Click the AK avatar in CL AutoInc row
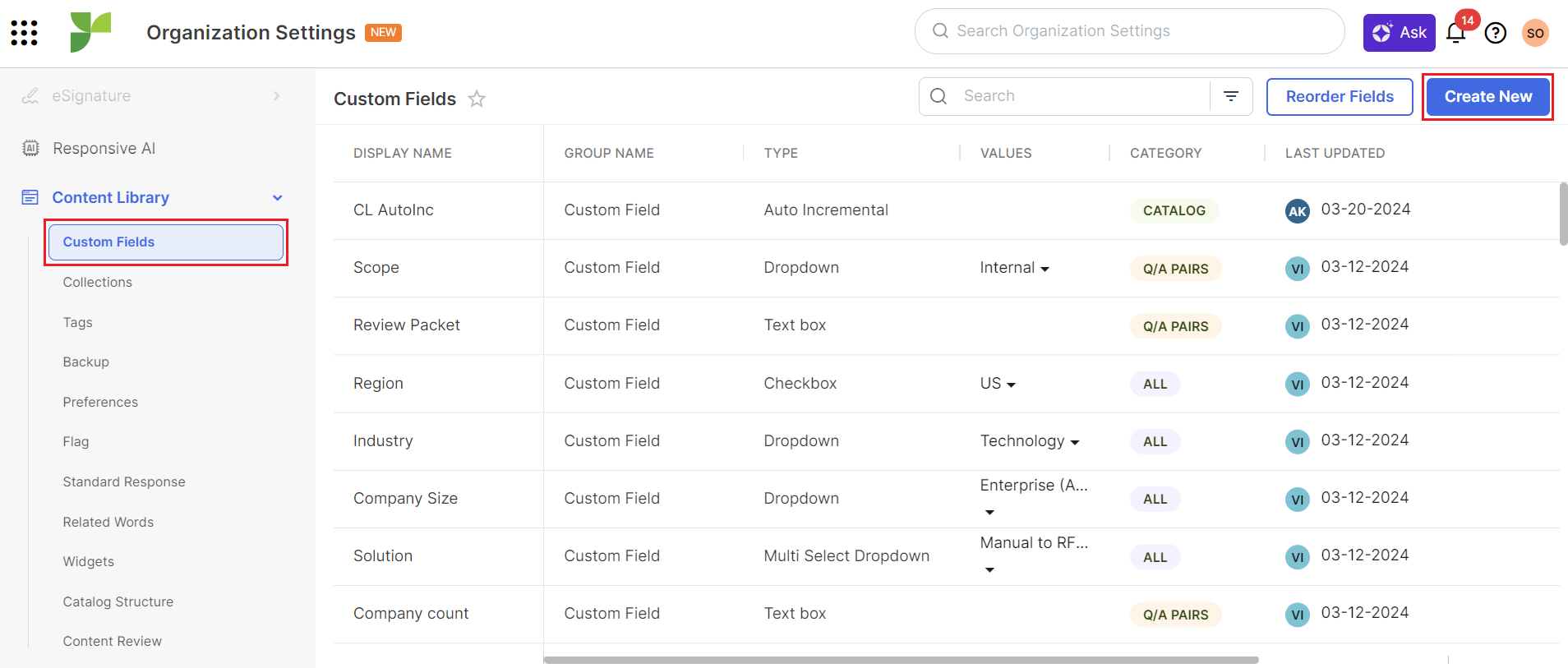 [x=1298, y=211]
